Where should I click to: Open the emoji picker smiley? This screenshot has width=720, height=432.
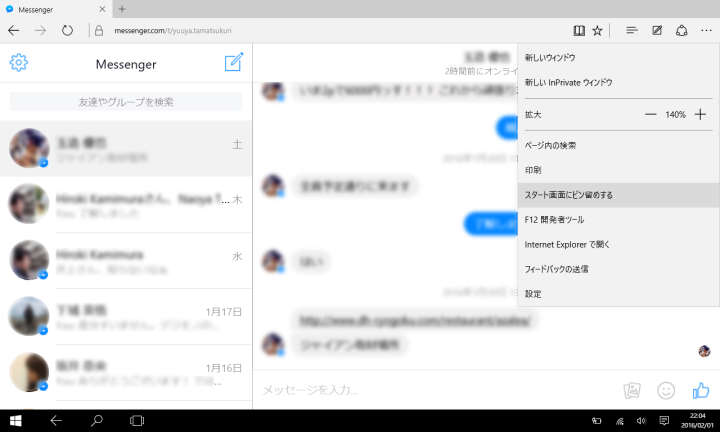coord(666,391)
